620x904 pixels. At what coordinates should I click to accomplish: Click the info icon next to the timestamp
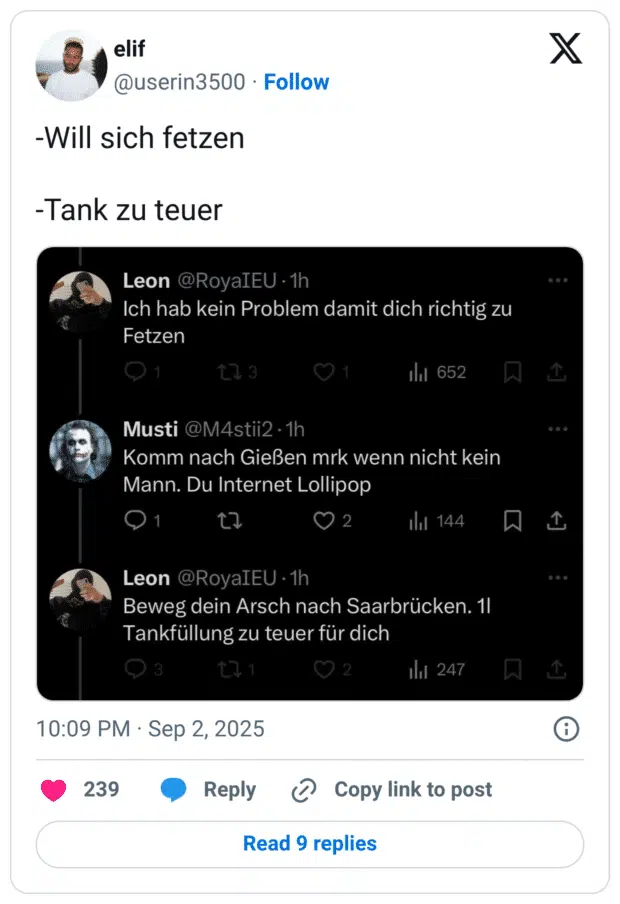(567, 730)
